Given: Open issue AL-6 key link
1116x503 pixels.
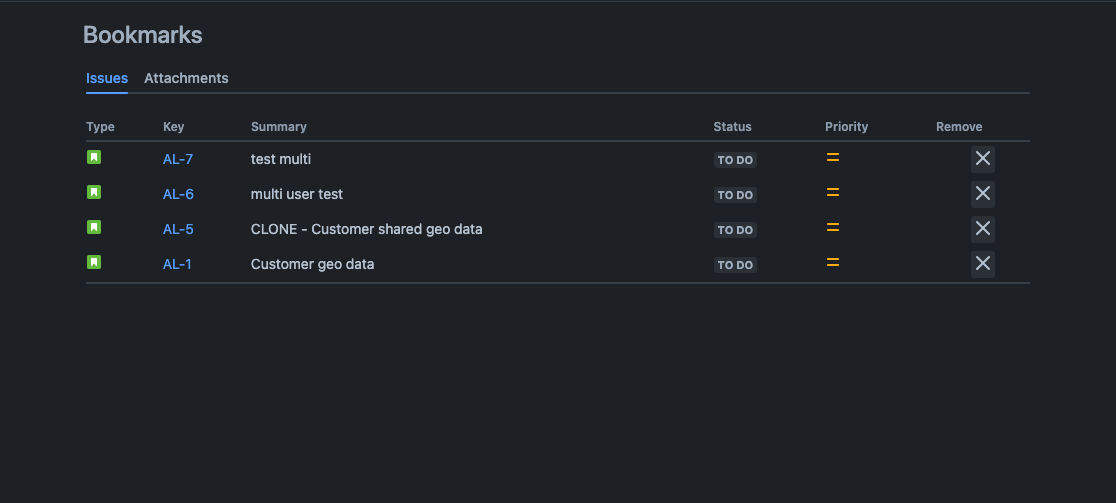Looking at the screenshot, I should click(x=178, y=194).
